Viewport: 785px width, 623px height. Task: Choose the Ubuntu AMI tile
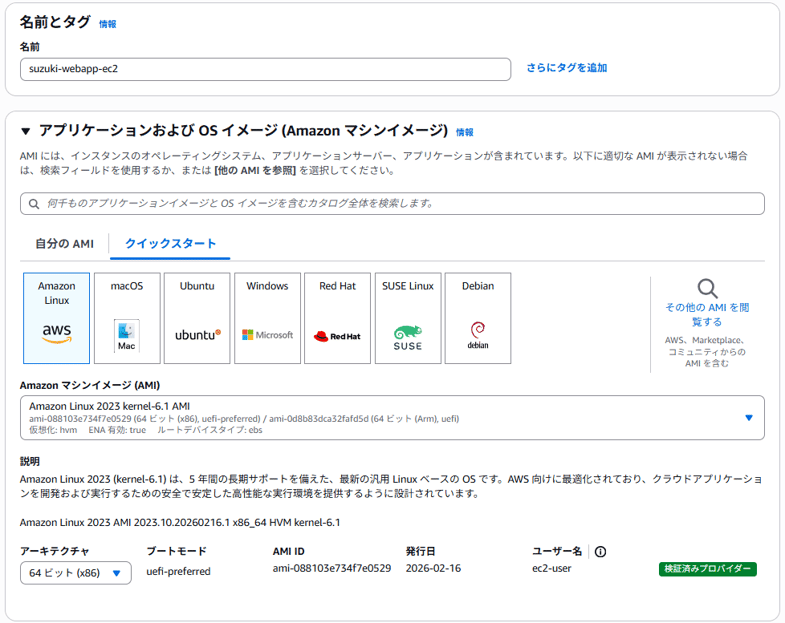pyautogui.click(x=197, y=318)
